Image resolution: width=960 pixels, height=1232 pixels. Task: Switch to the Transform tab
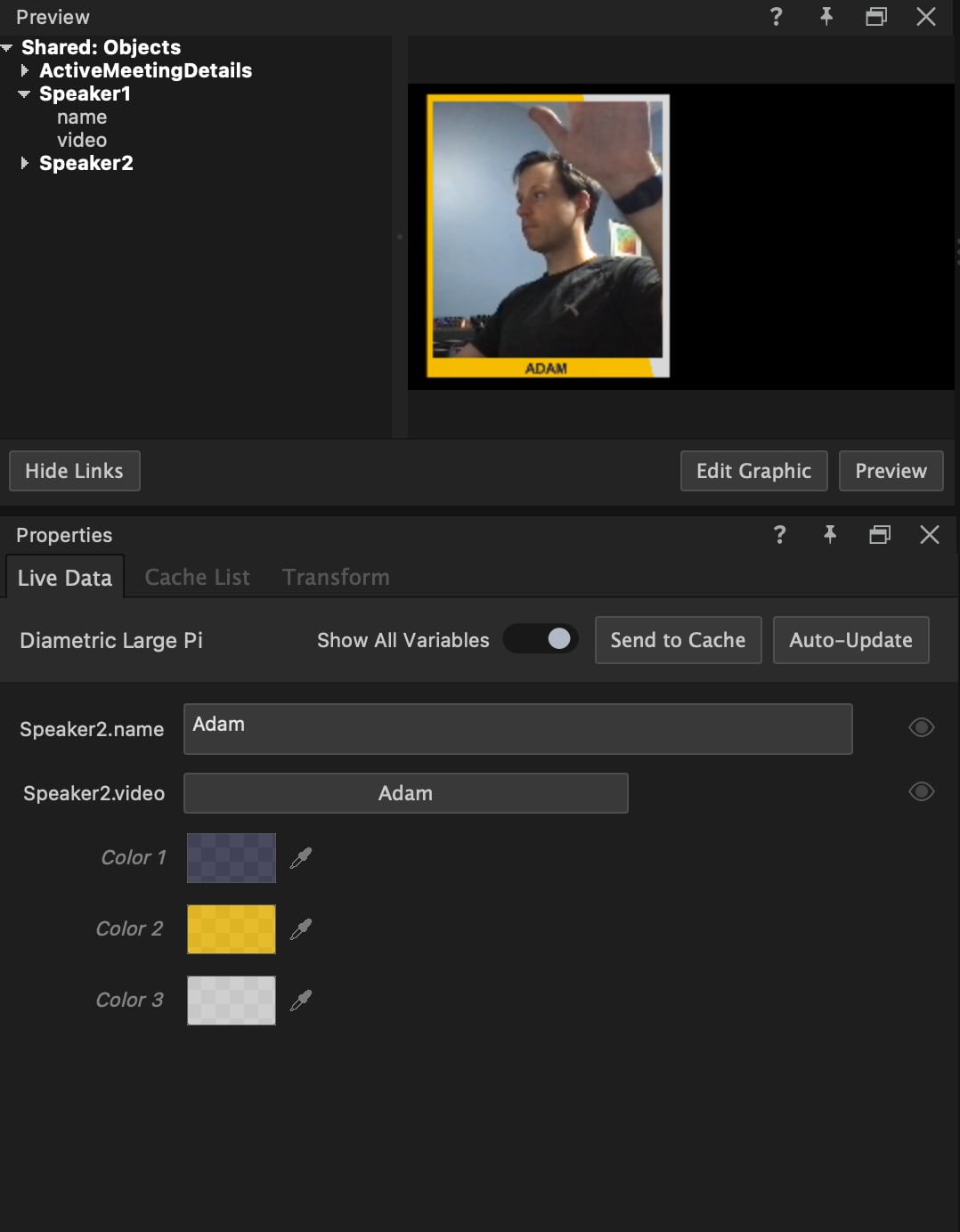coord(336,577)
